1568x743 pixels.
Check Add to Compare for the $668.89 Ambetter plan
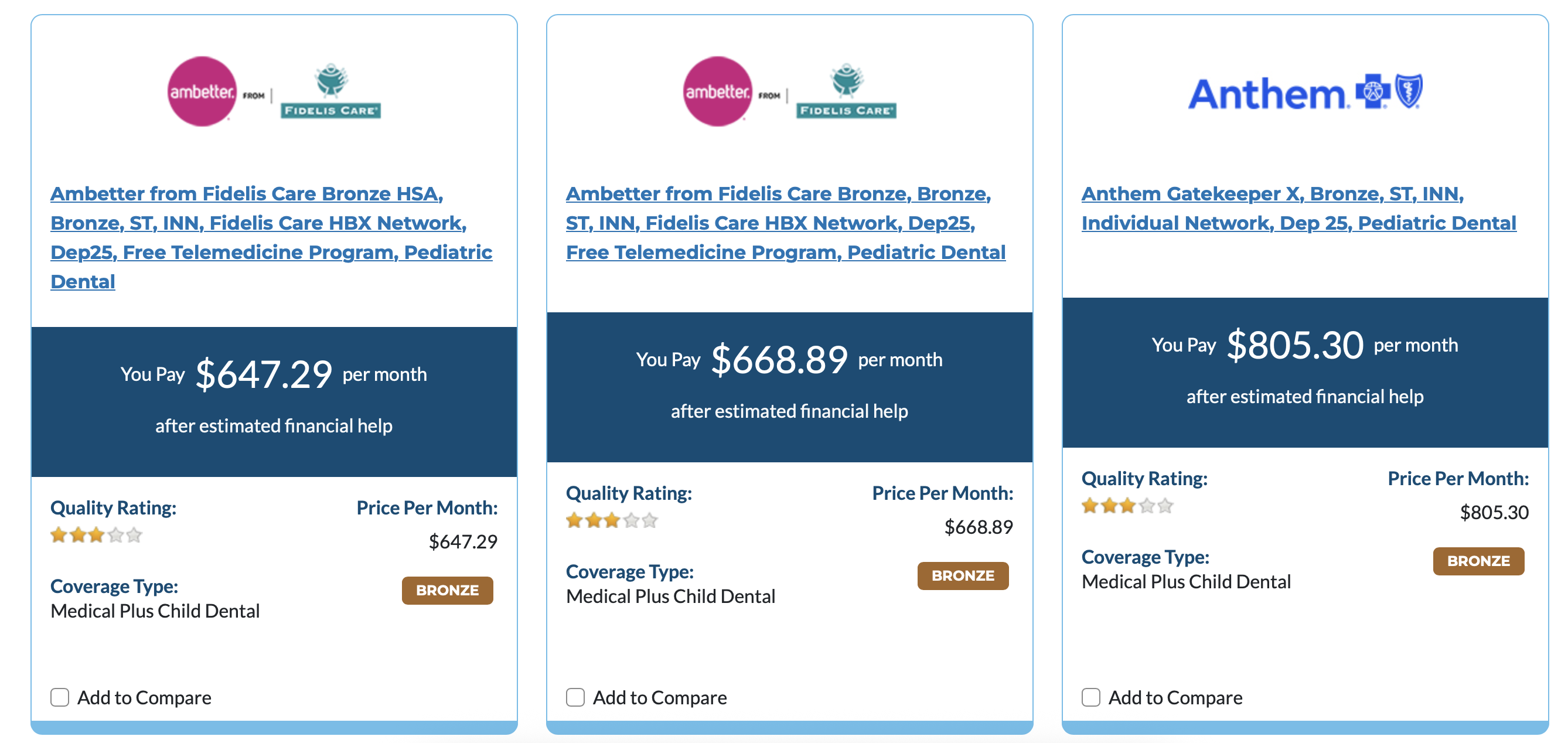pyautogui.click(x=575, y=697)
